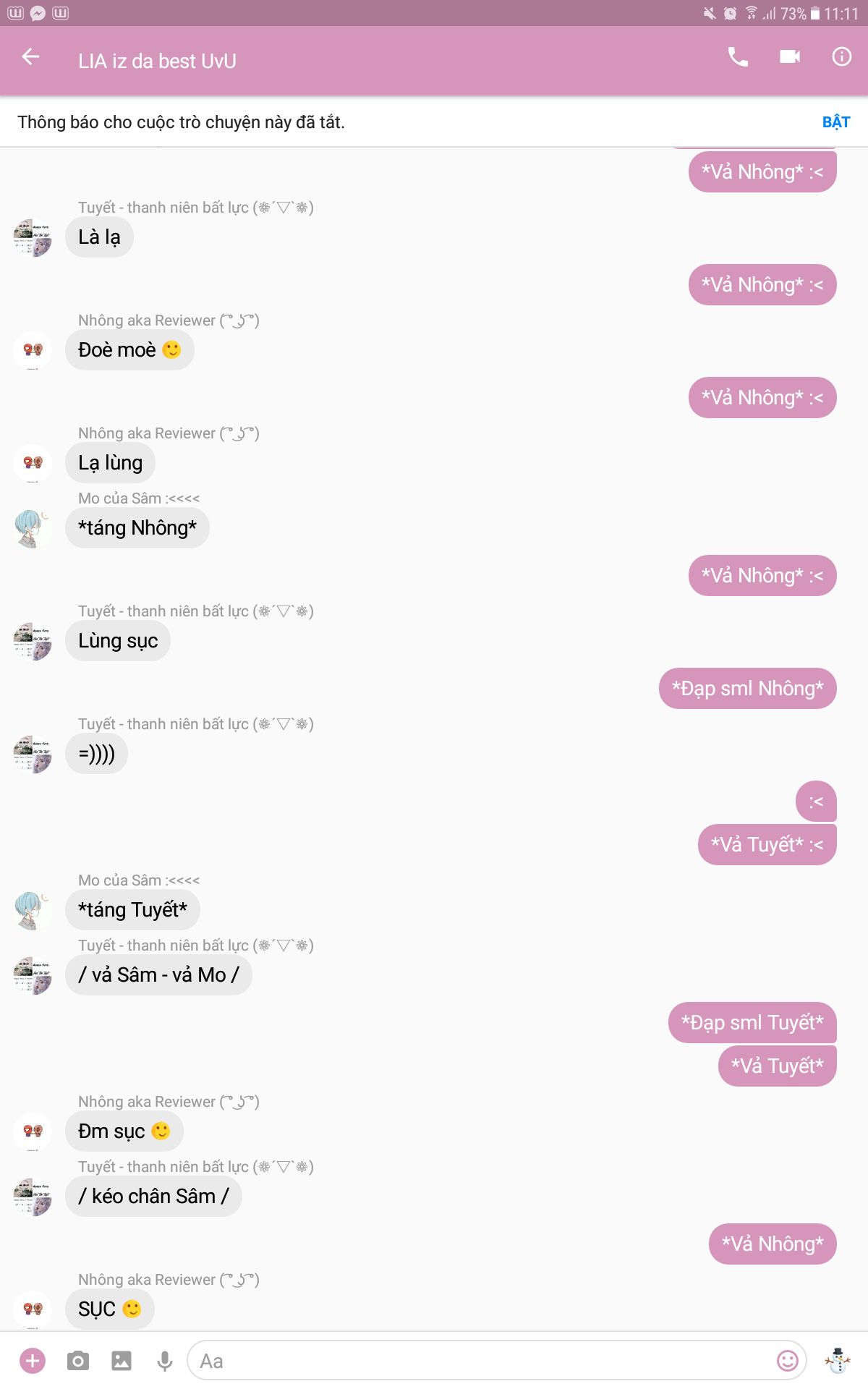The width and height of the screenshot is (868, 1389).
Task: Open conversation info details
Action: pyautogui.click(x=841, y=56)
